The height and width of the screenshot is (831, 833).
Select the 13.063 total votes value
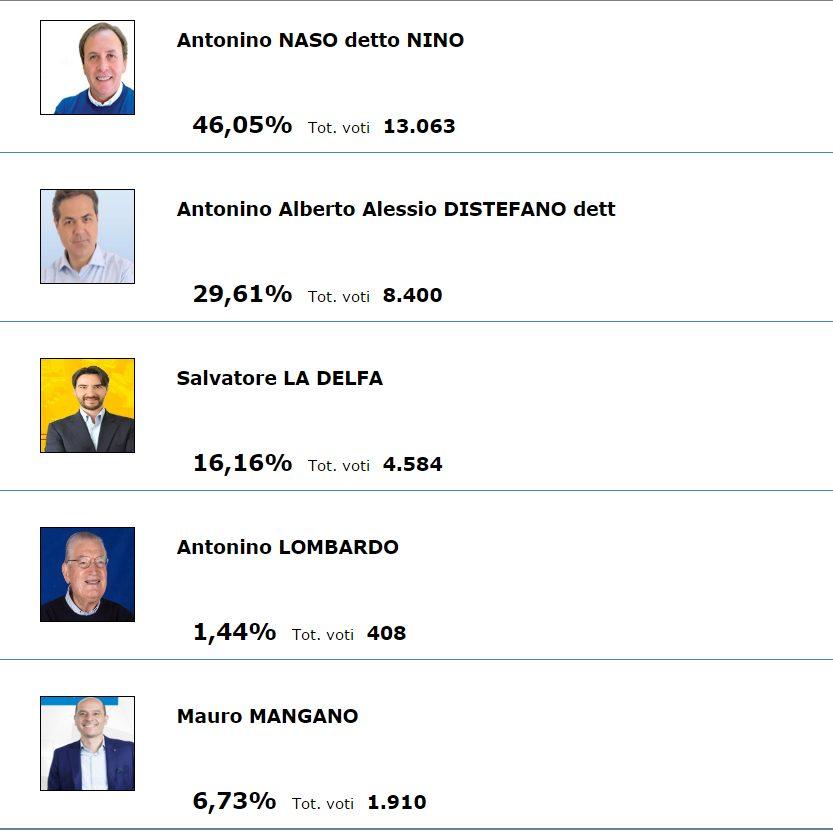coord(419,127)
